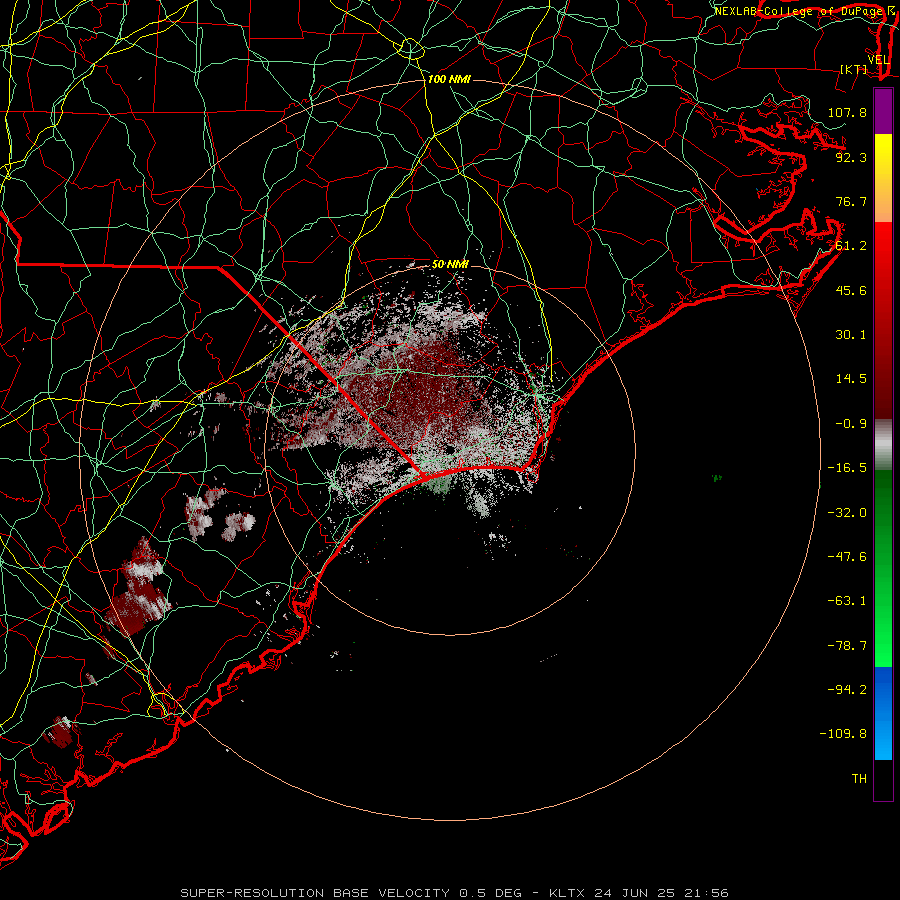The width and height of the screenshot is (900, 900).
Task: Select the 14.5 legend value
Action: point(851,379)
